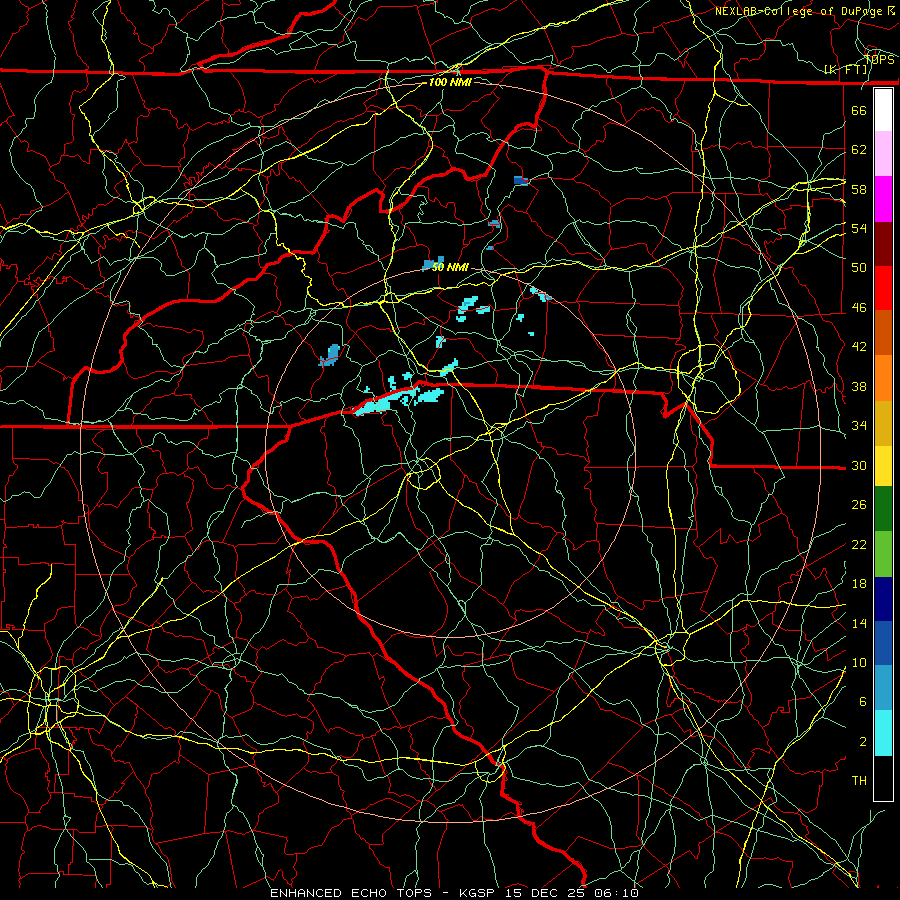Click the '10' scale value
Image resolution: width=900 pixels, height=900 pixels.
pos(859,663)
